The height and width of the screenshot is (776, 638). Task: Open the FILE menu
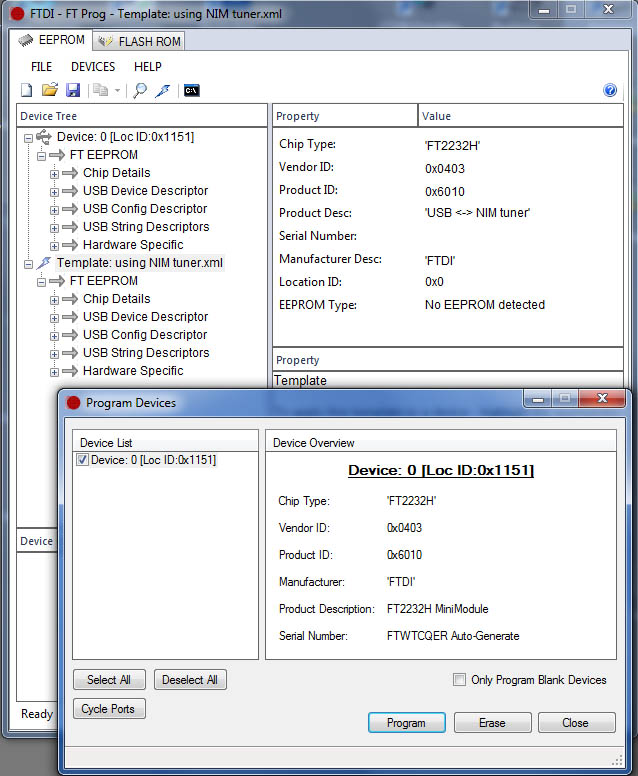click(42, 67)
